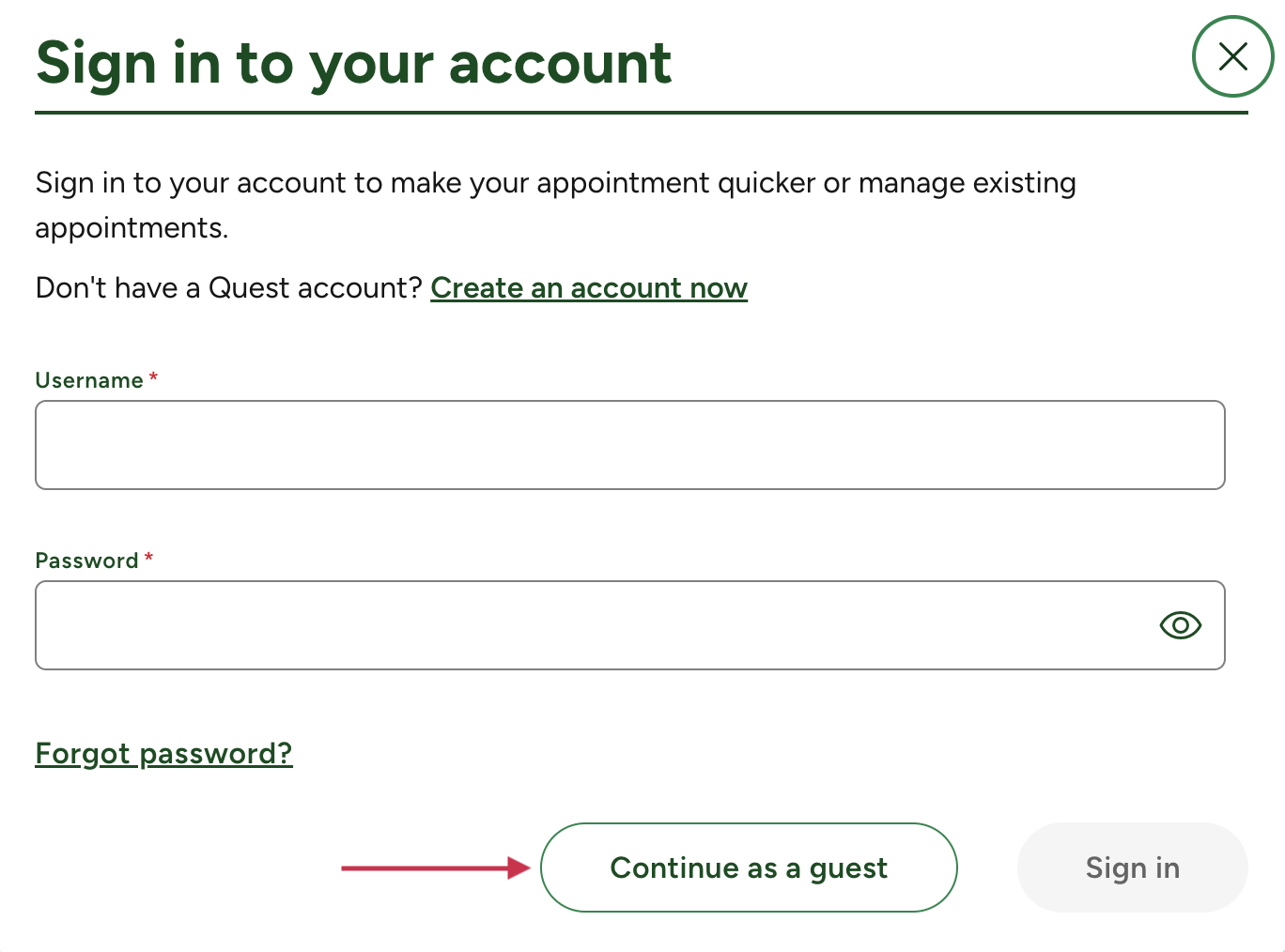The width and height of the screenshot is (1285, 952).
Task: Proceed without an account as guest
Action: (x=748, y=868)
